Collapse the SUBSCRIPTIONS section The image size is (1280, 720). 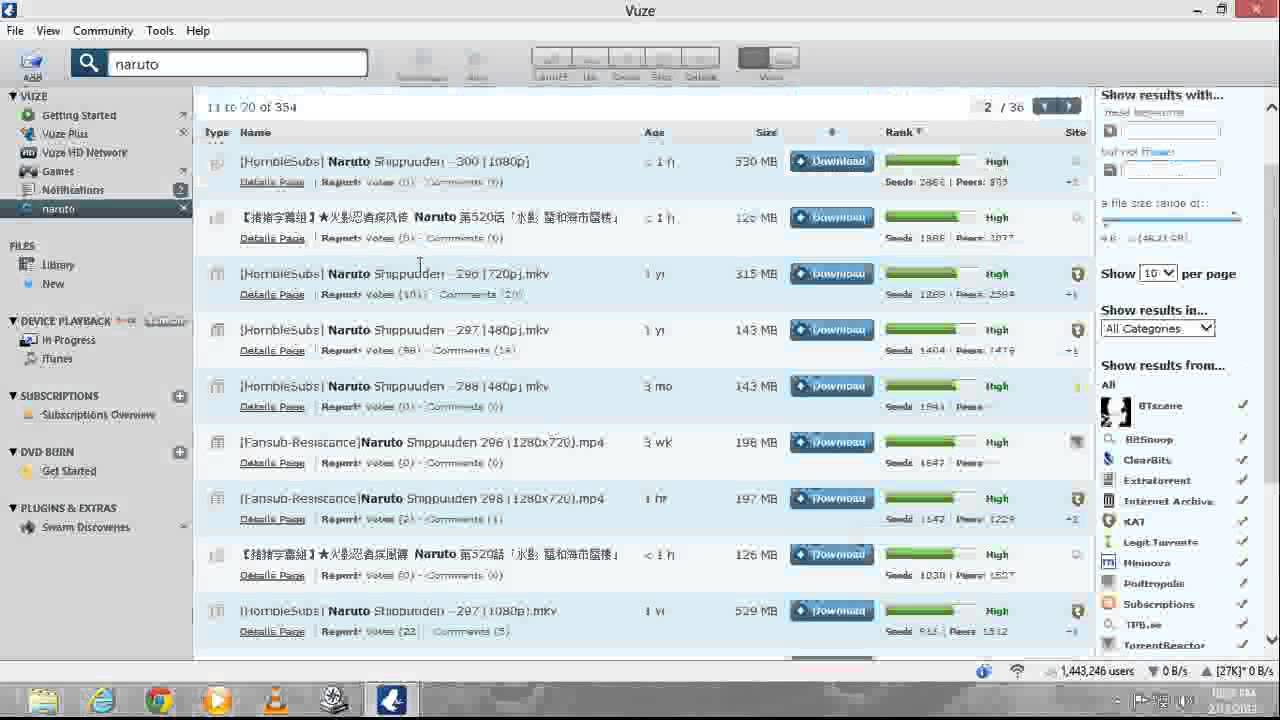(x=13, y=396)
